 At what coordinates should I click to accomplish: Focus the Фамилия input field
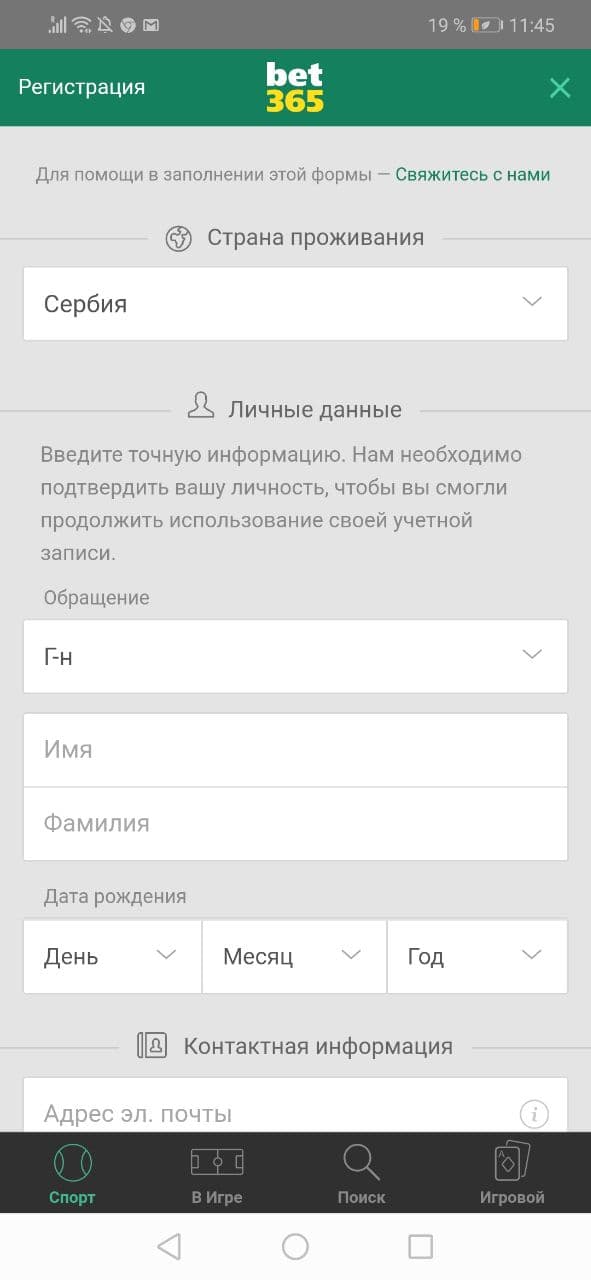pyautogui.click(x=295, y=823)
